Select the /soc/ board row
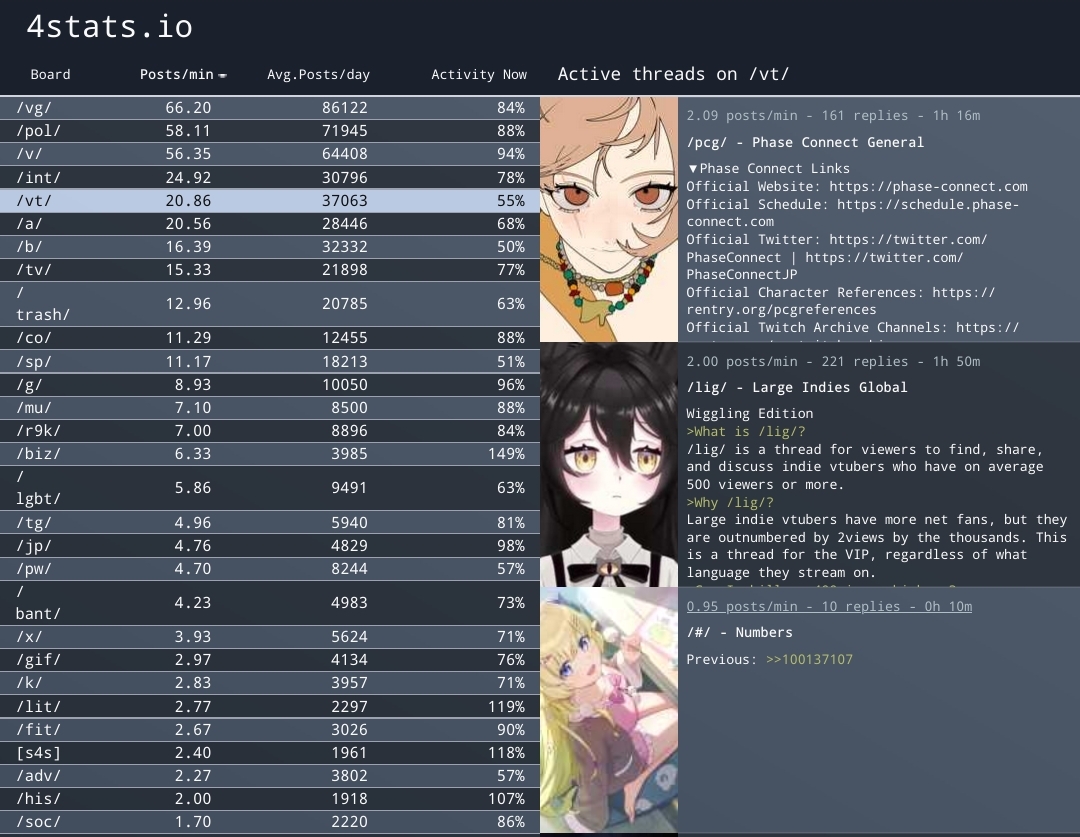Screen dimensions: 1080x837 click(270, 822)
